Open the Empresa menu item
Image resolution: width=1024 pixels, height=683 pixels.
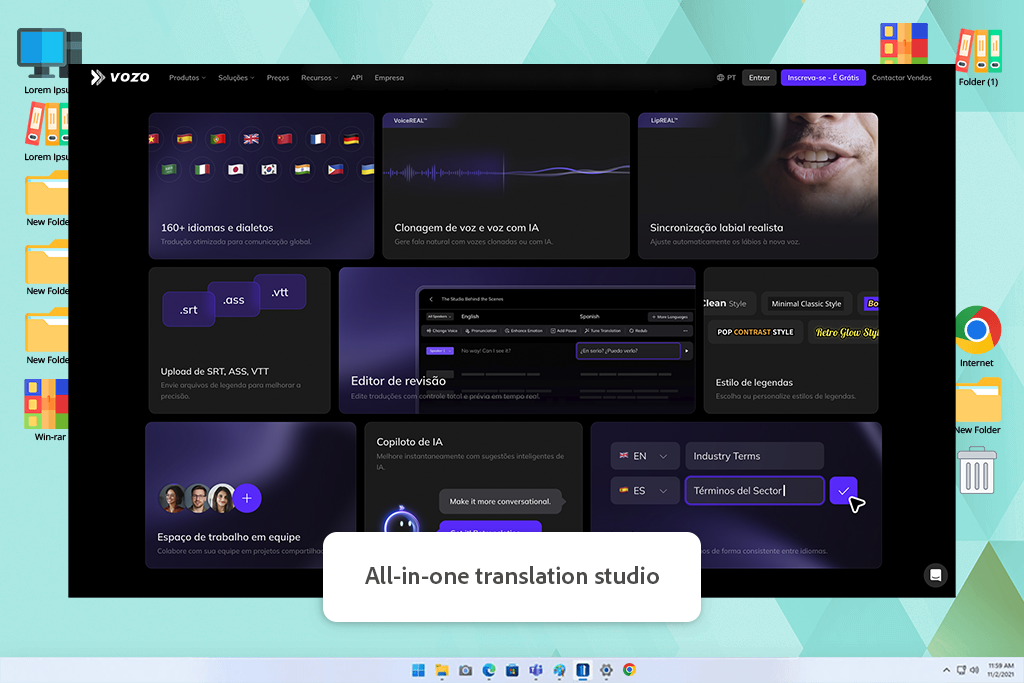[389, 78]
